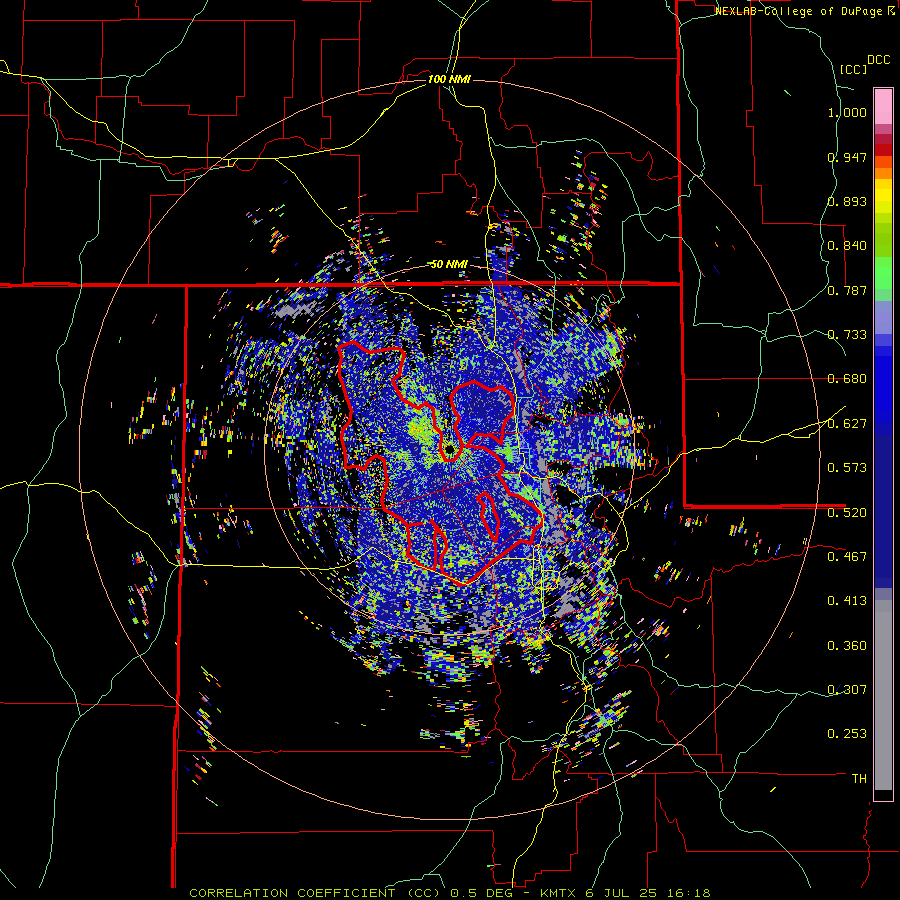Select the 0.893 legend value
The height and width of the screenshot is (900, 900).
click(847, 201)
